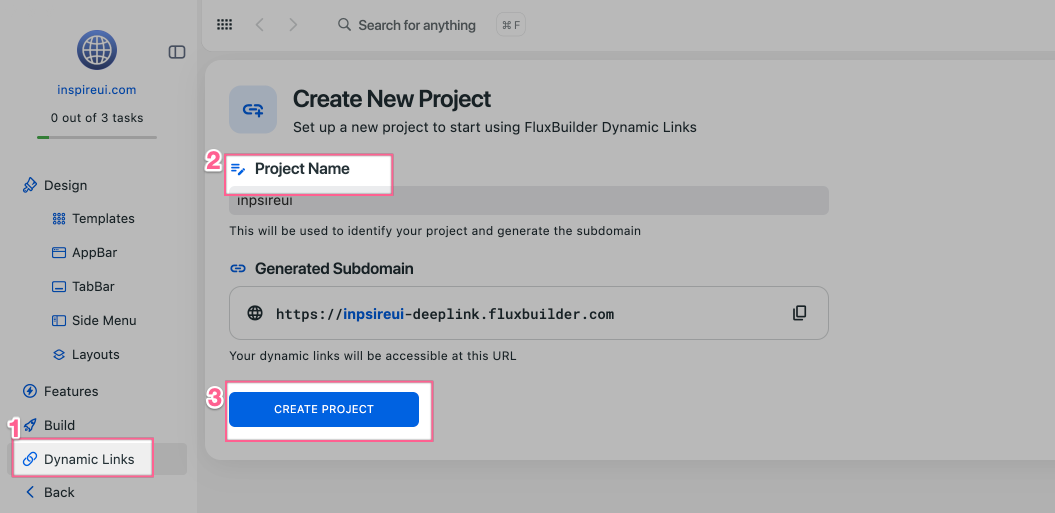Open the Templates section
This screenshot has width=1055, height=513.
pyautogui.click(x=102, y=218)
